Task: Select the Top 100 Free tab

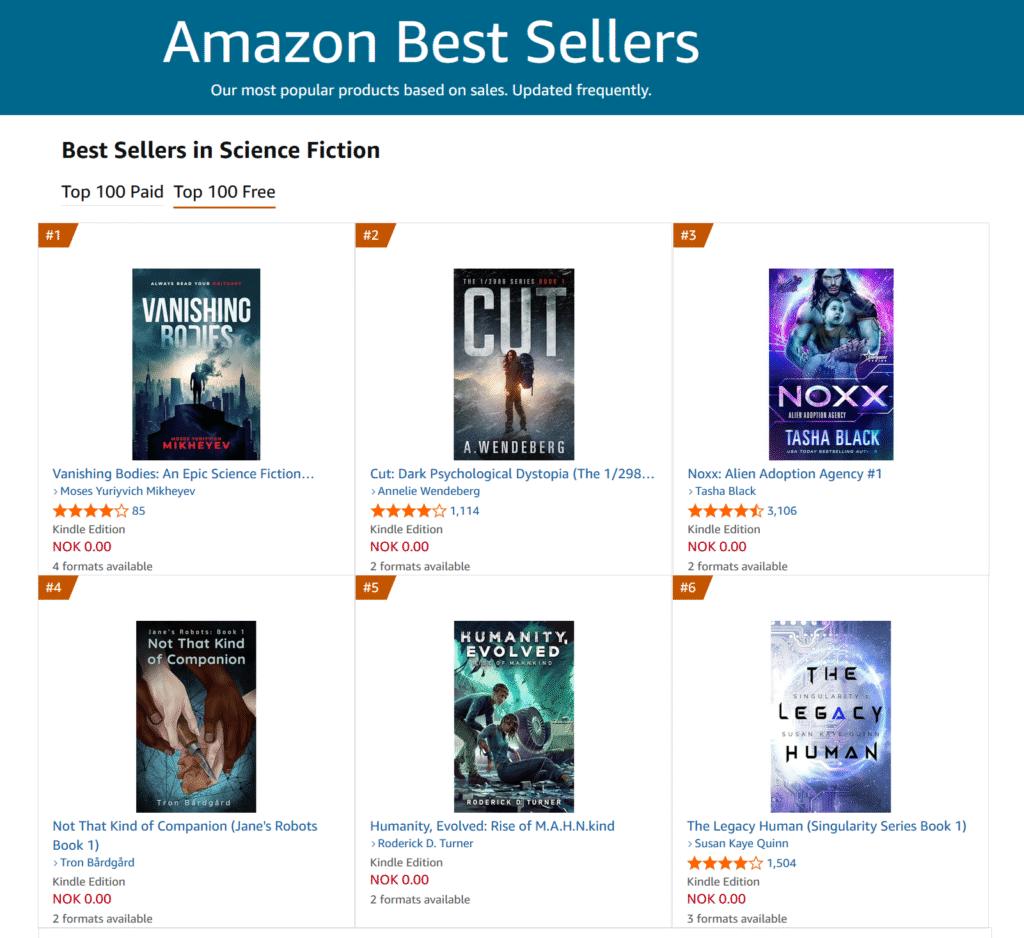Action: (x=224, y=192)
